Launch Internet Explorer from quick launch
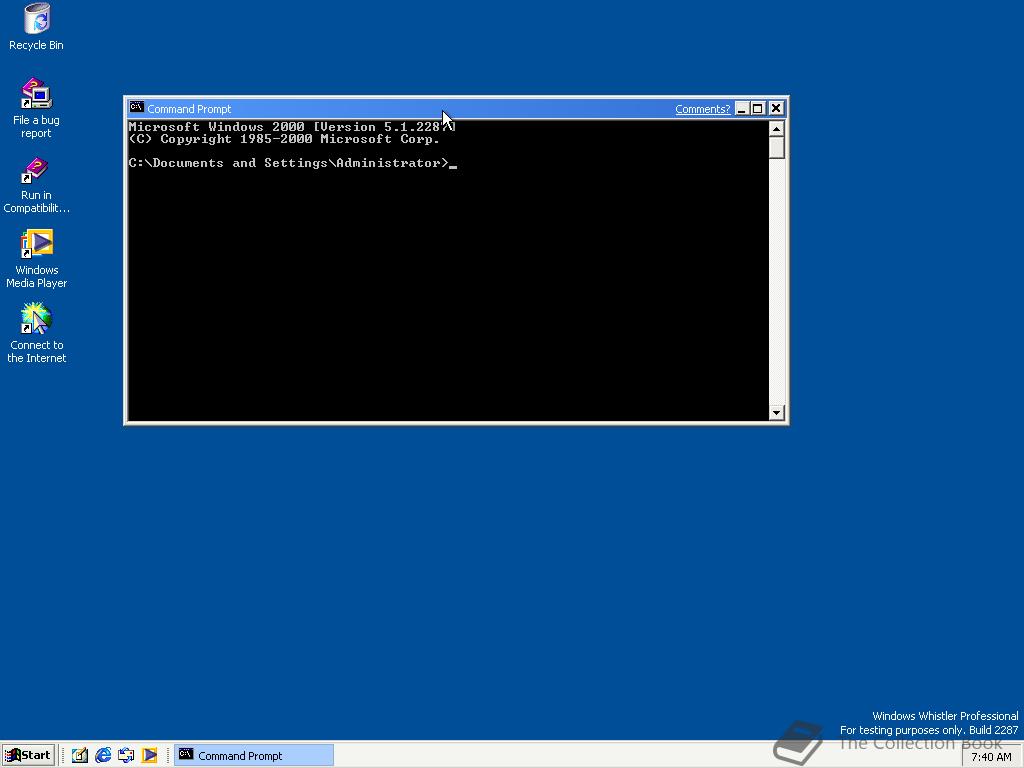The image size is (1024, 768). click(103, 756)
